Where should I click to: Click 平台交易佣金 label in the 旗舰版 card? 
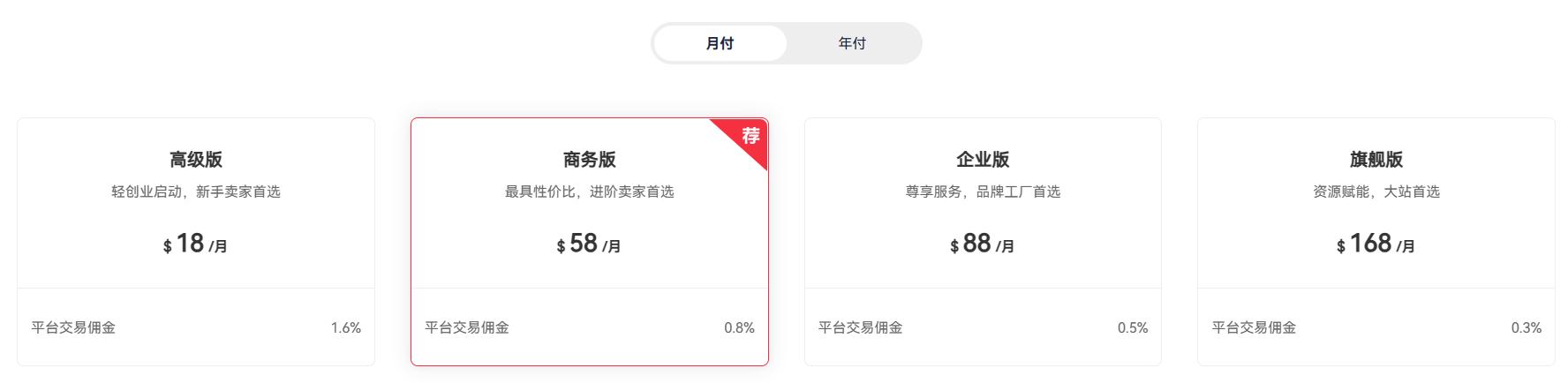(1254, 327)
